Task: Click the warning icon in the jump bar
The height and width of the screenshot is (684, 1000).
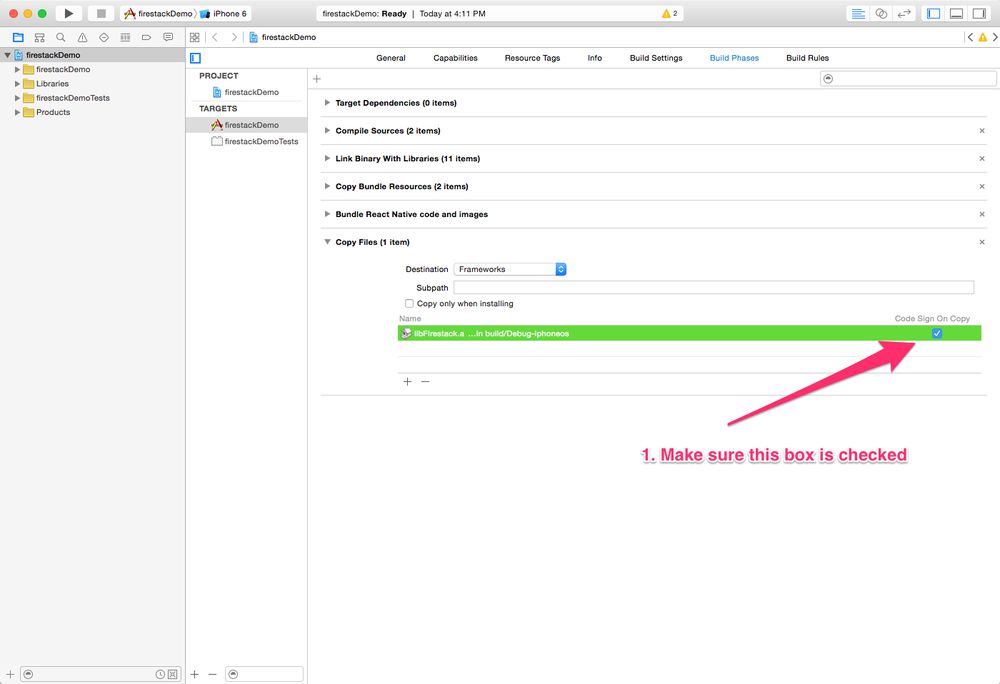Action: [983, 38]
